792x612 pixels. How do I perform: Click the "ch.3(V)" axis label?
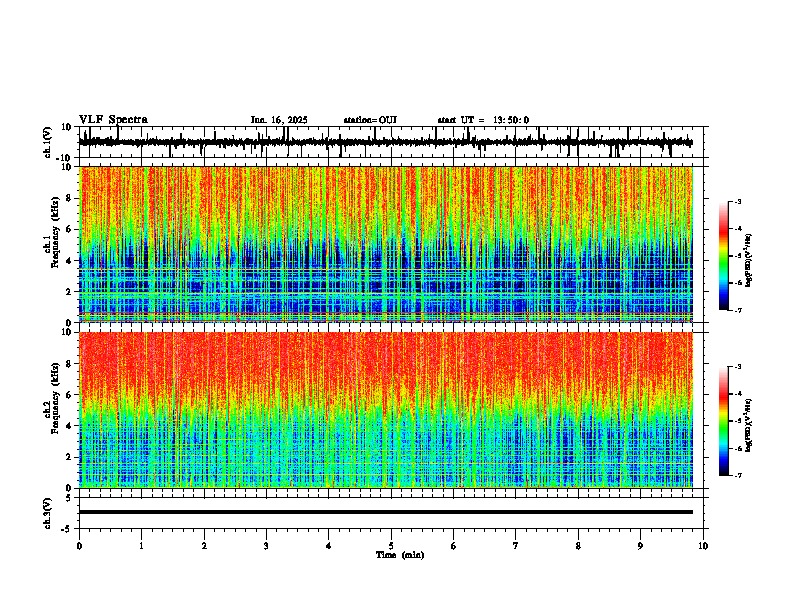coord(48,513)
